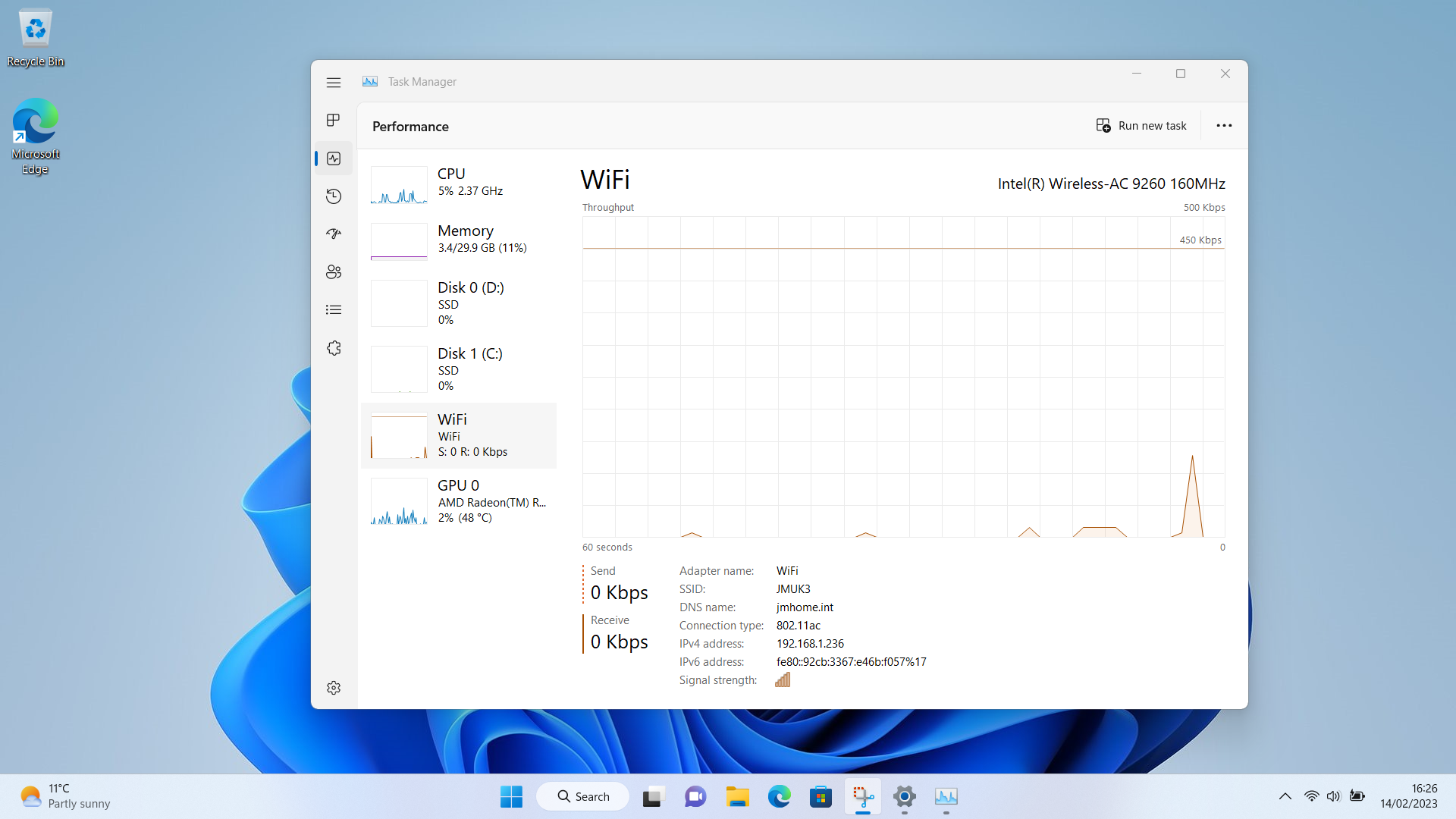Open the Windows Start menu
The image size is (1456, 819).
pos(511,796)
